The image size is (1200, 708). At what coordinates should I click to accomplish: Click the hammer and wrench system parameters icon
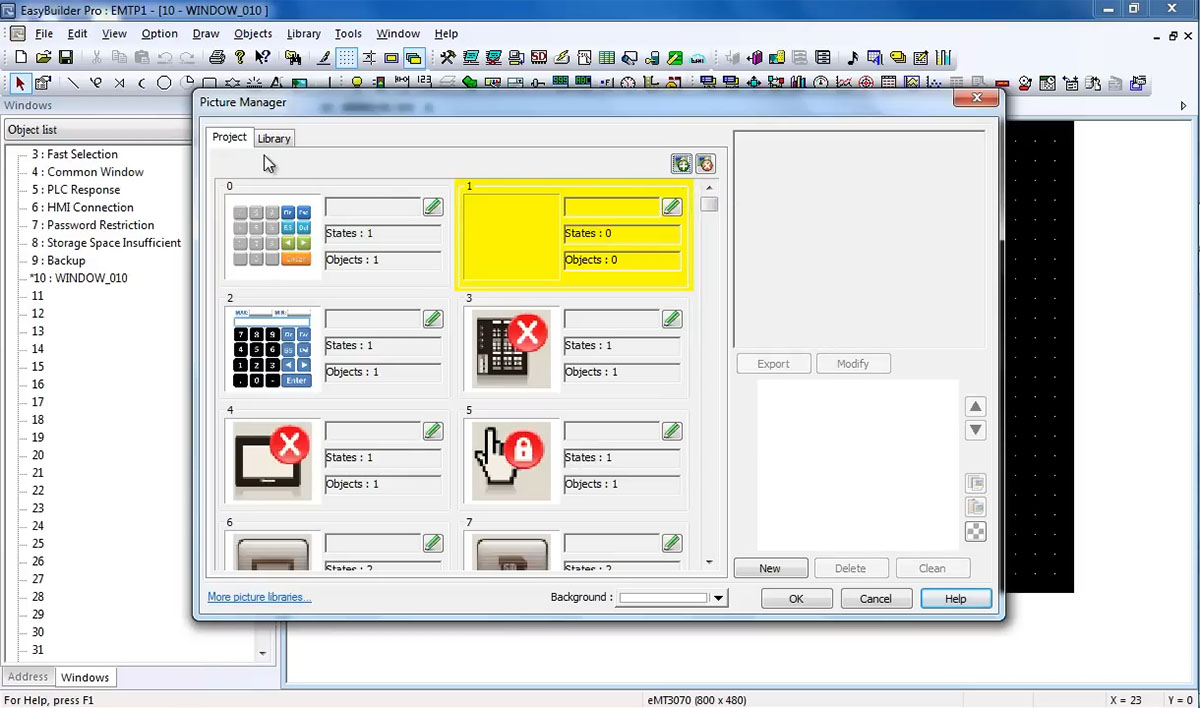point(447,58)
